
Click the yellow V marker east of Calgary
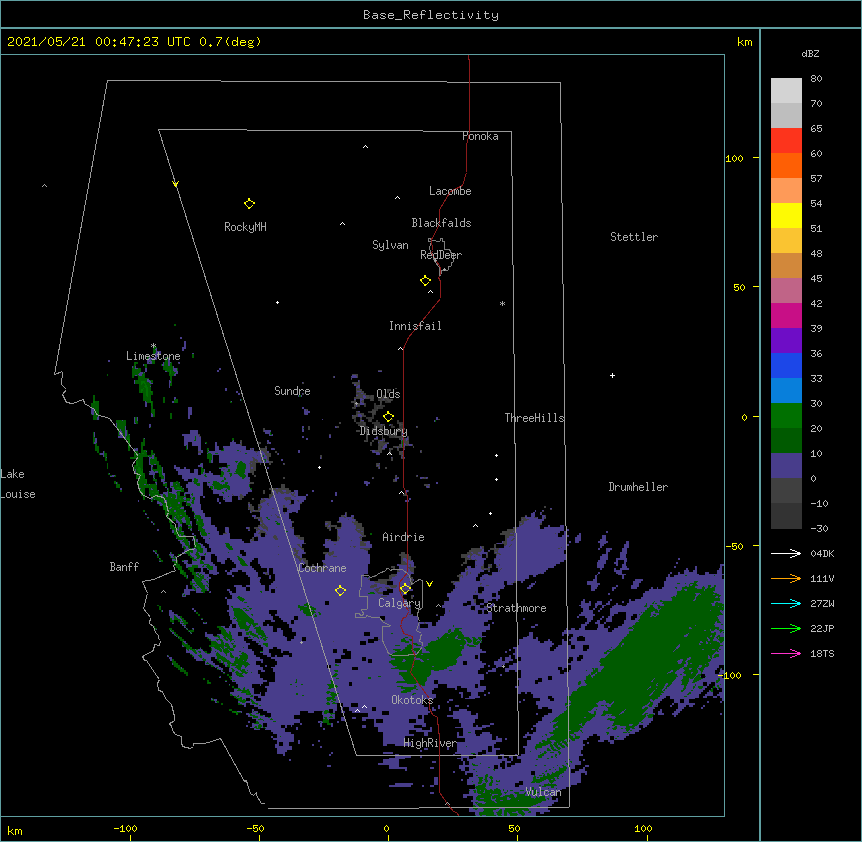click(x=429, y=584)
